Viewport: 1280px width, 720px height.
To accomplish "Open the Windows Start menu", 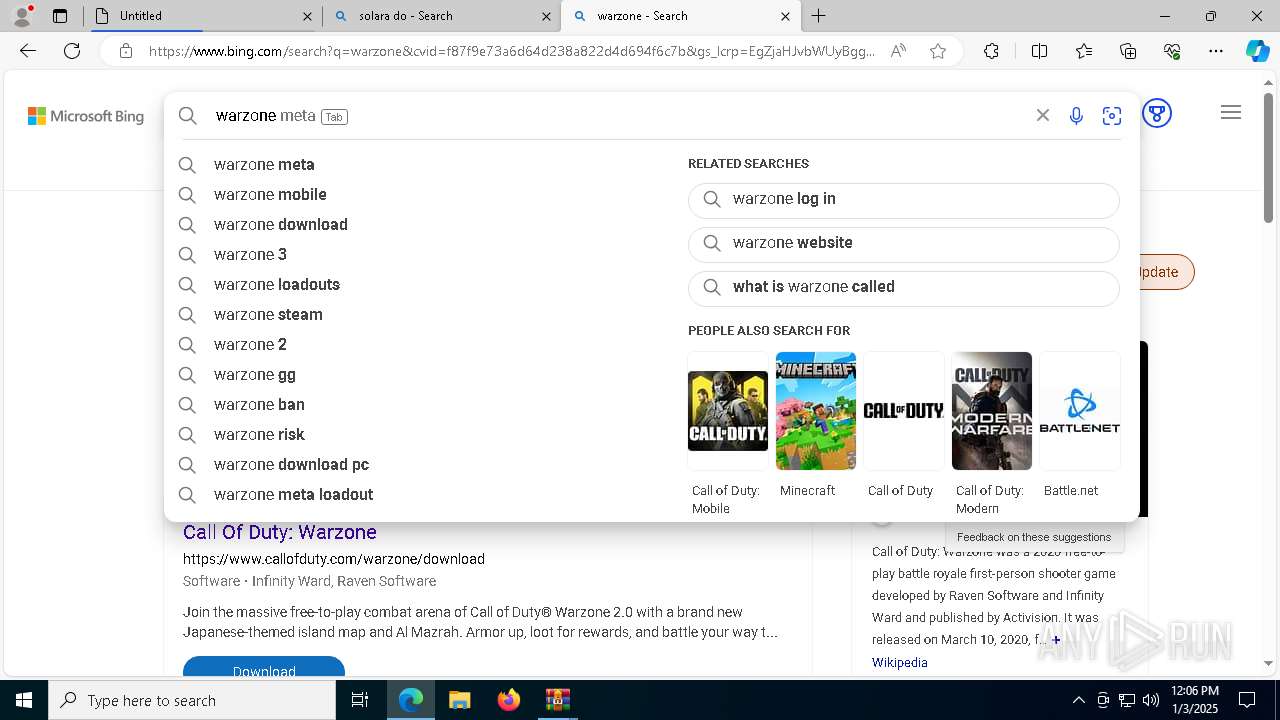I will point(24,700).
